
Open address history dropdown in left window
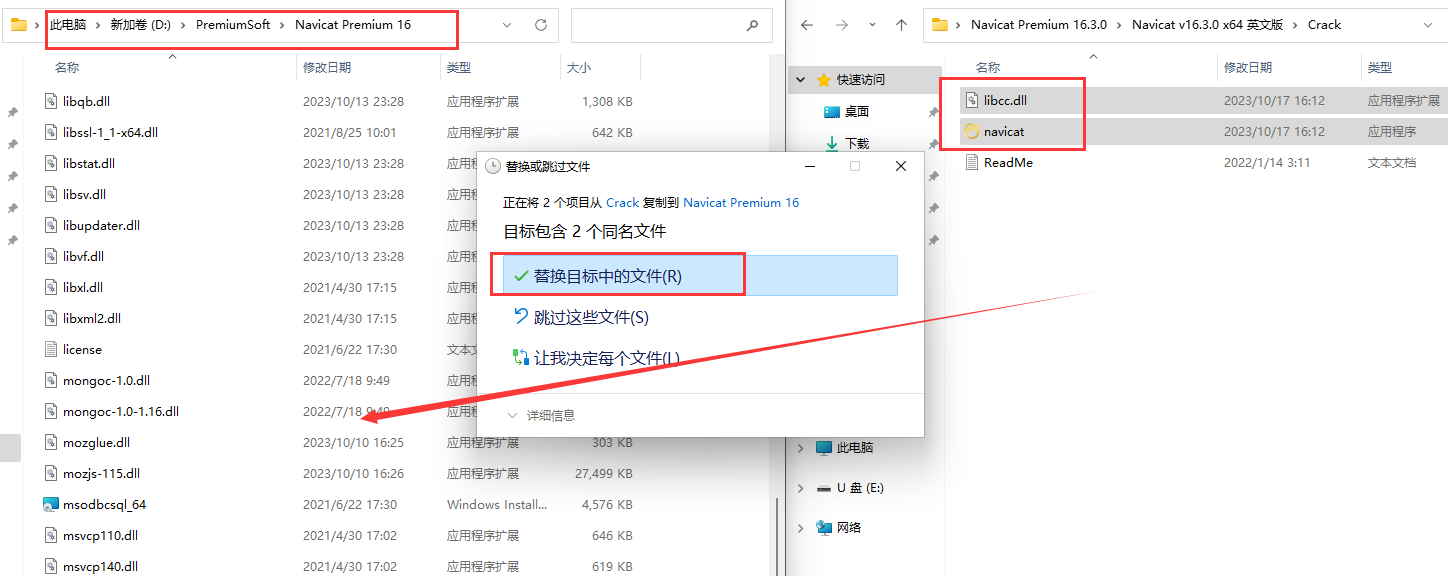(508, 25)
